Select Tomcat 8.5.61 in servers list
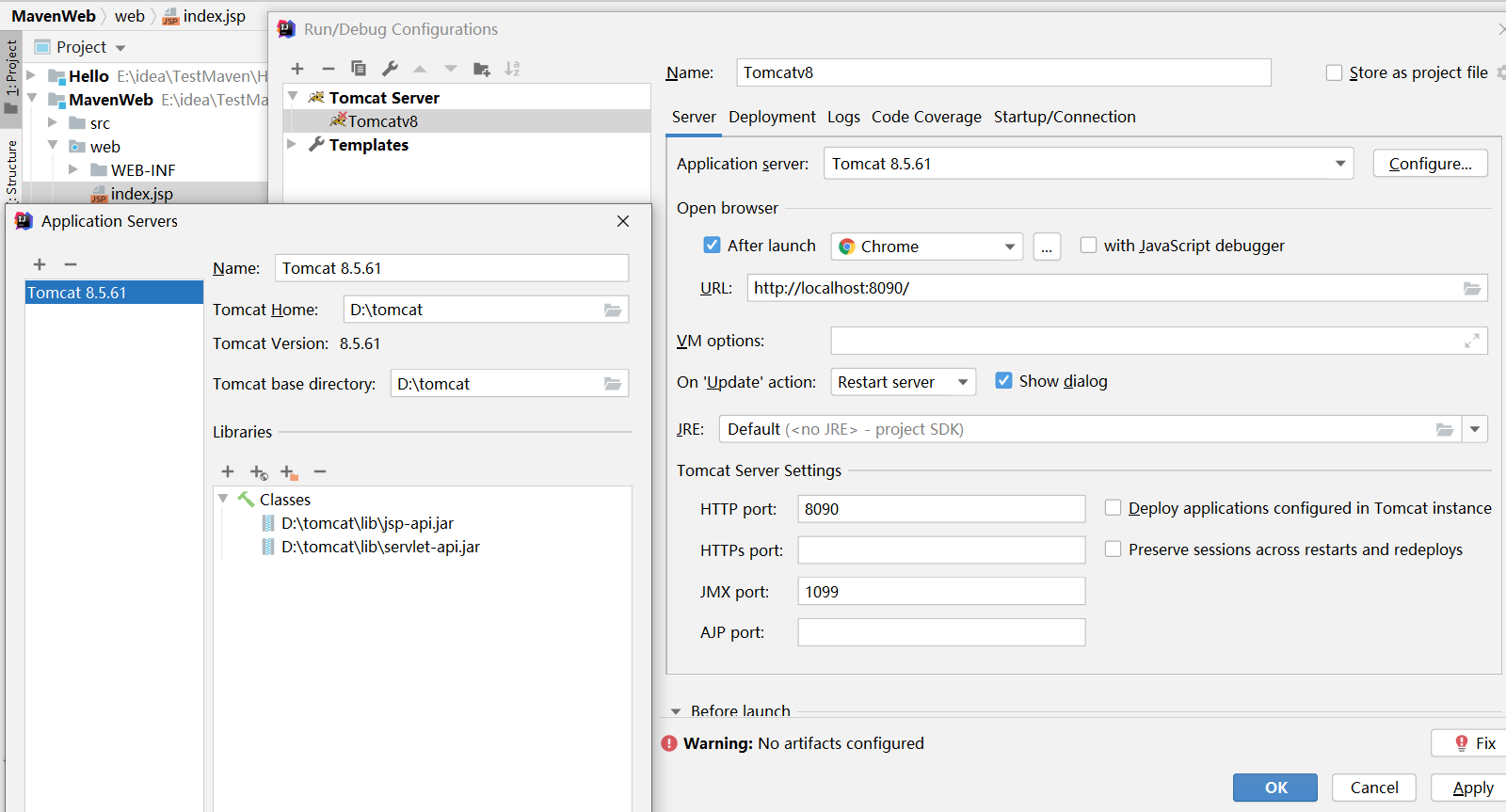 pos(114,293)
